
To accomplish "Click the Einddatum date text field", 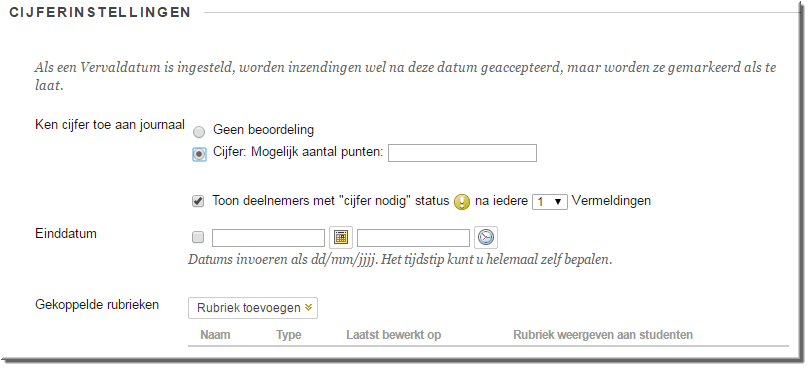I will pos(268,238).
